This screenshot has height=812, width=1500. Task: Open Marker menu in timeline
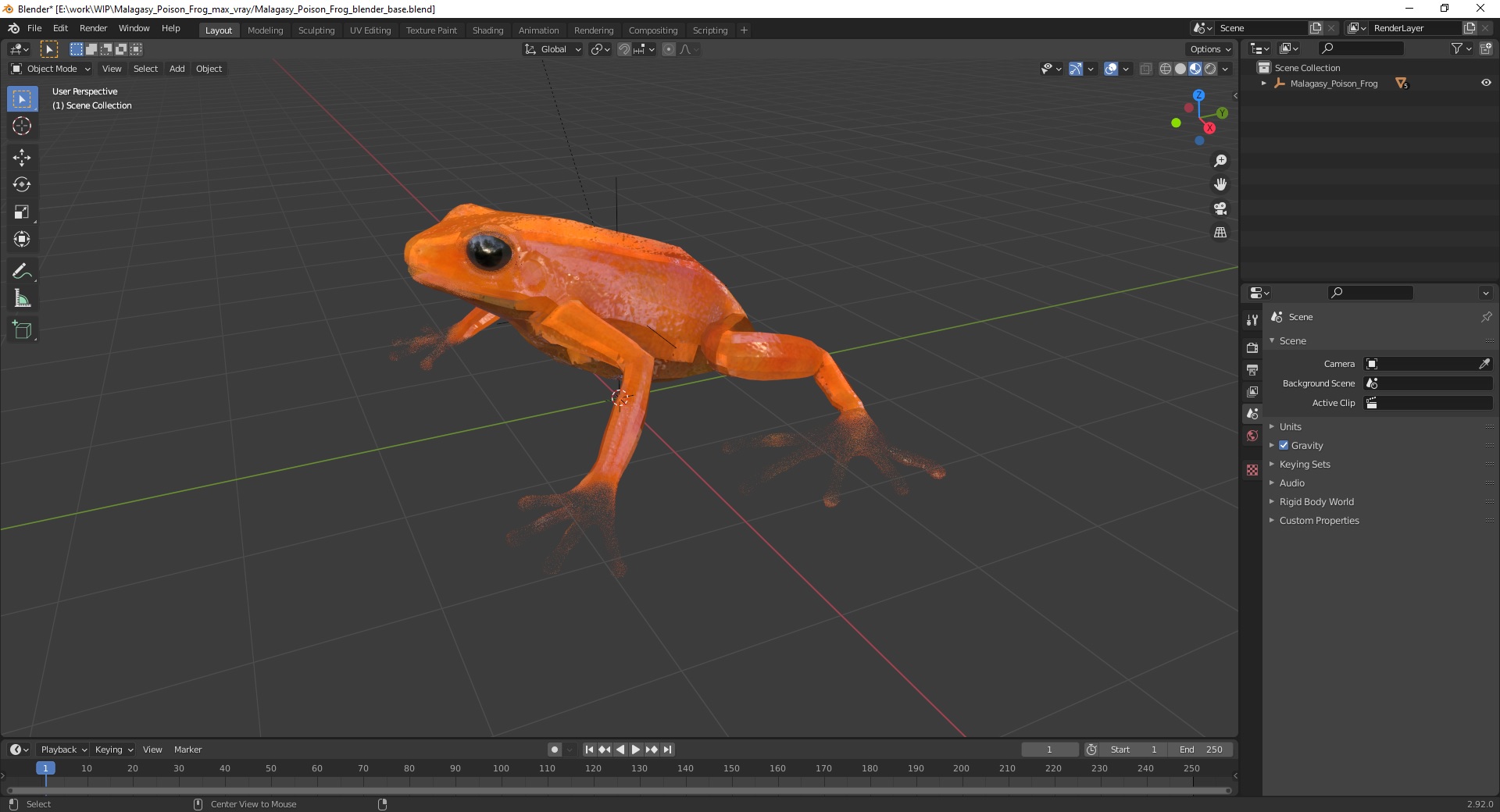point(187,750)
